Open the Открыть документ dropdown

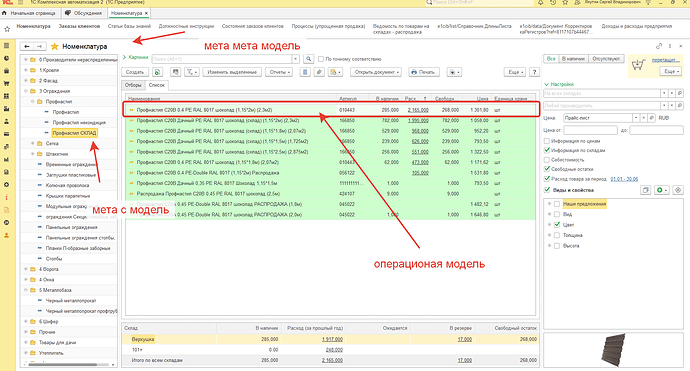pos(376,72)
